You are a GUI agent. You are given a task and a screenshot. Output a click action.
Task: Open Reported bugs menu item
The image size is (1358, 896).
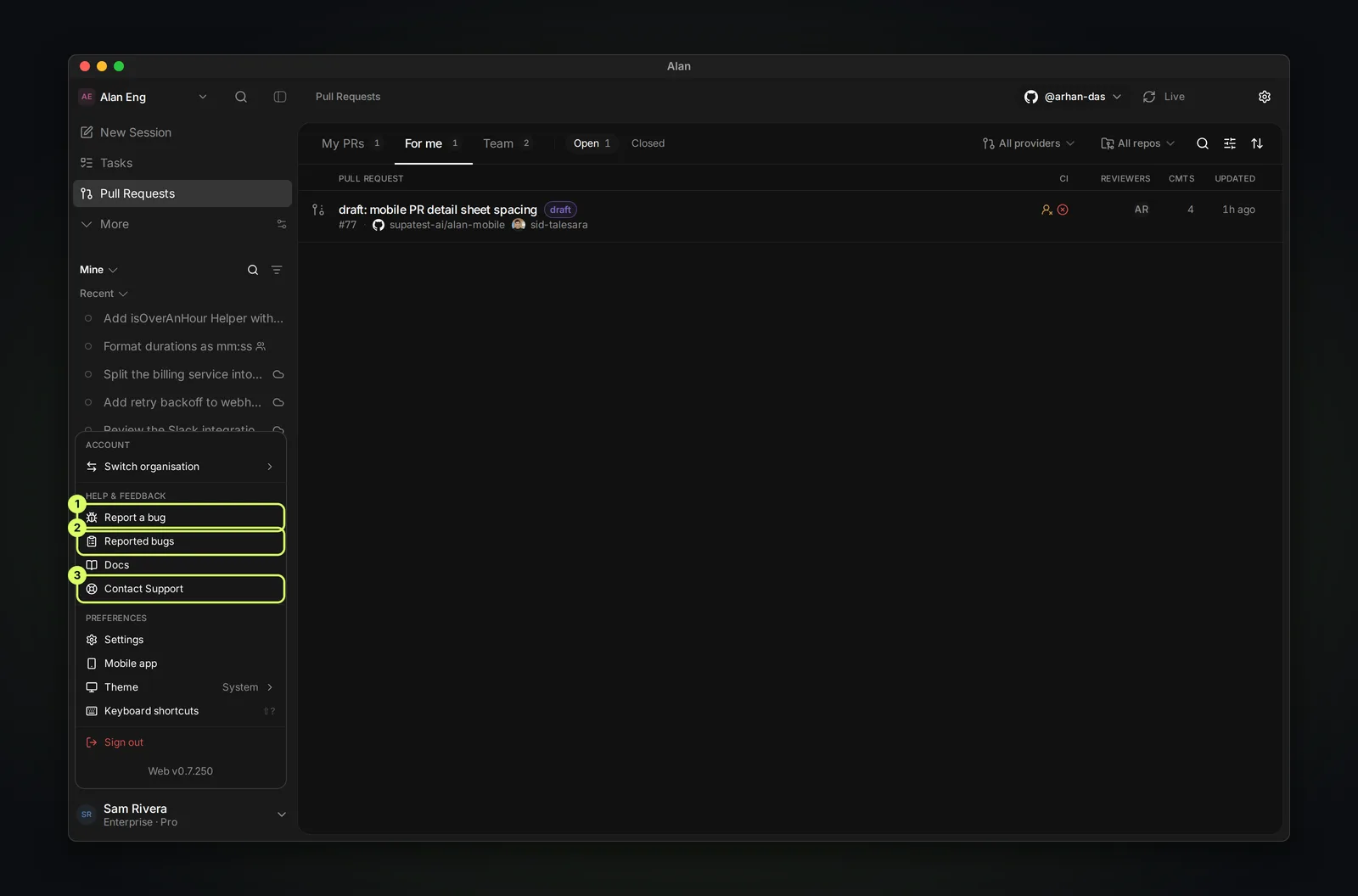tap(182, 541)
